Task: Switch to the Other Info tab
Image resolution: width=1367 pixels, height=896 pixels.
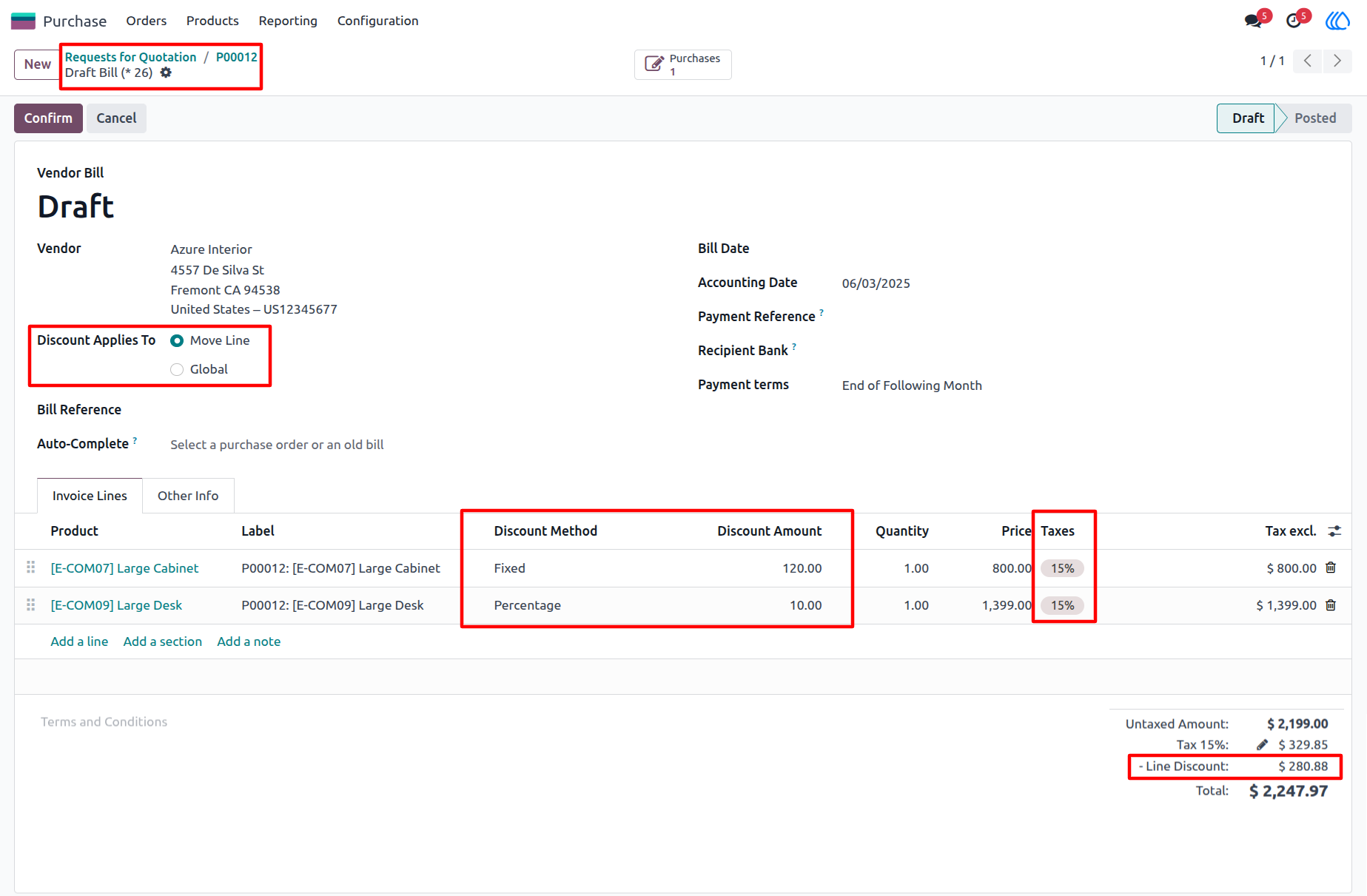Action: [188, 496]
